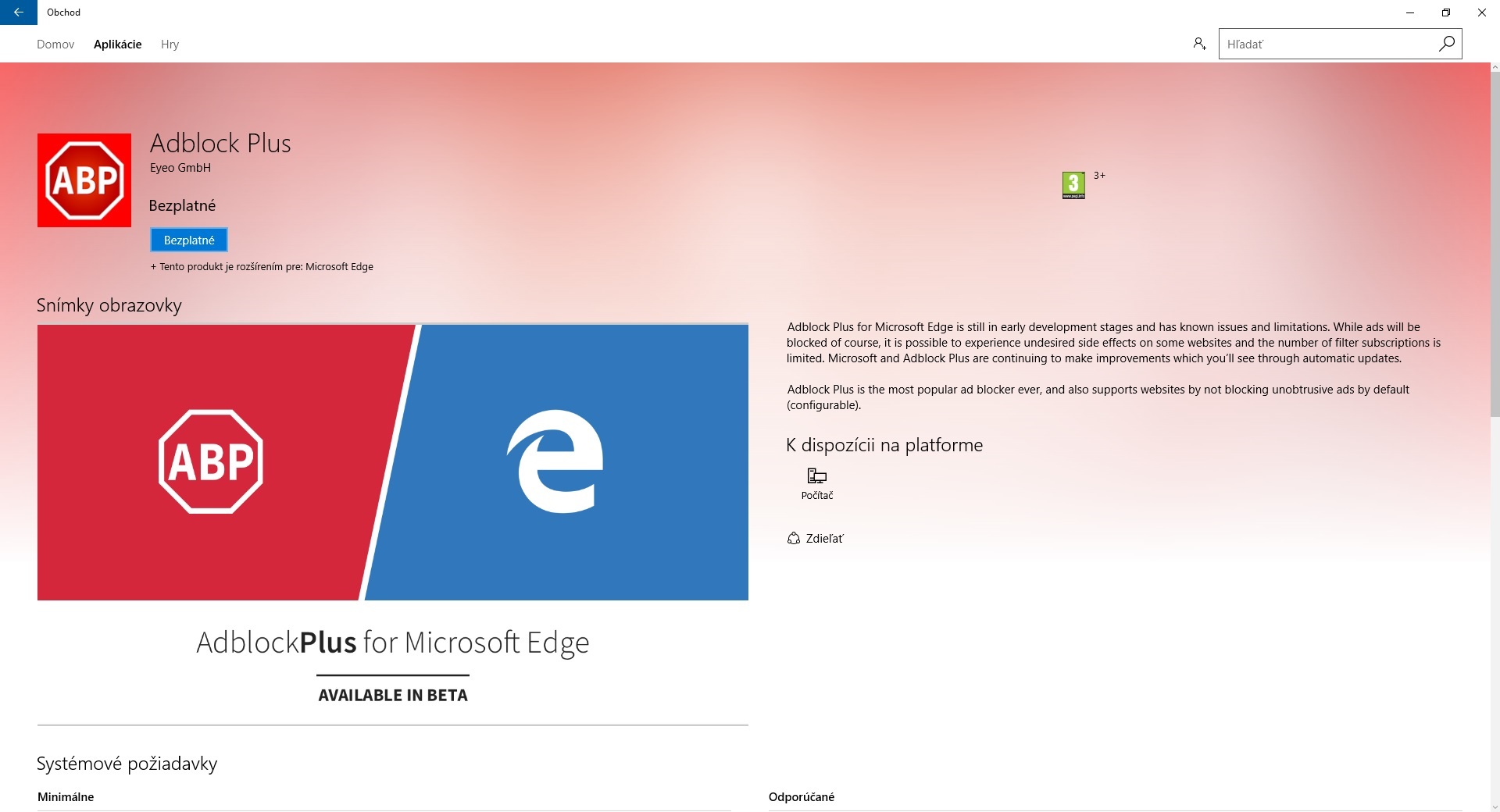Screen dimensions: 1500x812
Task: Click the vertical scrollbar thumb
Action: pos(1495,246)
